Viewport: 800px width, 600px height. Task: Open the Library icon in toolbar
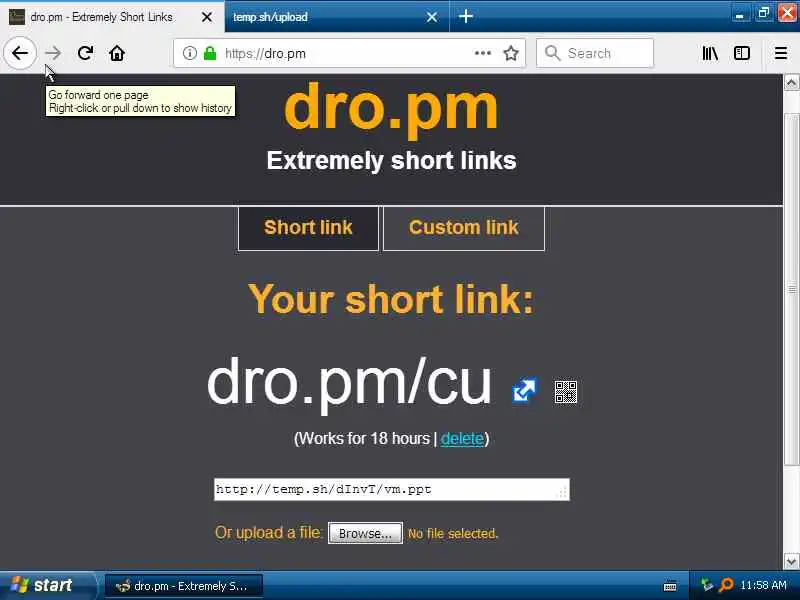(710, 53)
